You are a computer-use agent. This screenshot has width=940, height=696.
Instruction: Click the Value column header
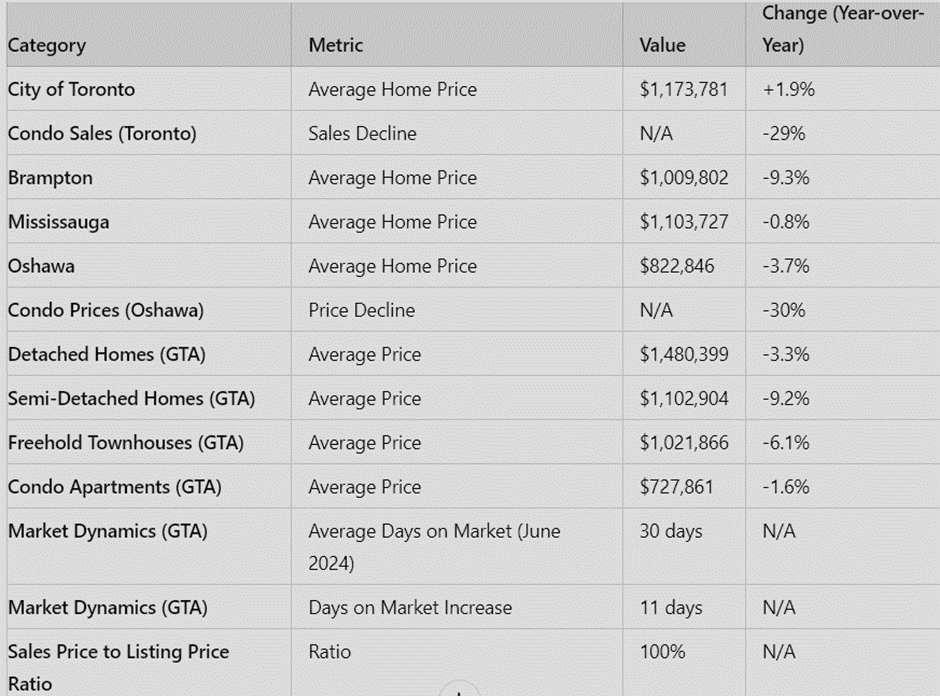pyautogui.click(x=663, y=45)
